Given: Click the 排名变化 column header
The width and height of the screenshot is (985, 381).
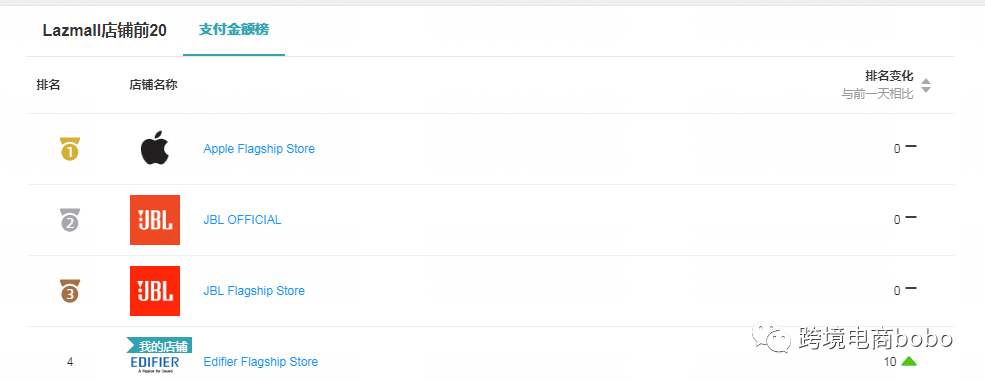Looking at the screenshot, I should (x=889, y=77).
